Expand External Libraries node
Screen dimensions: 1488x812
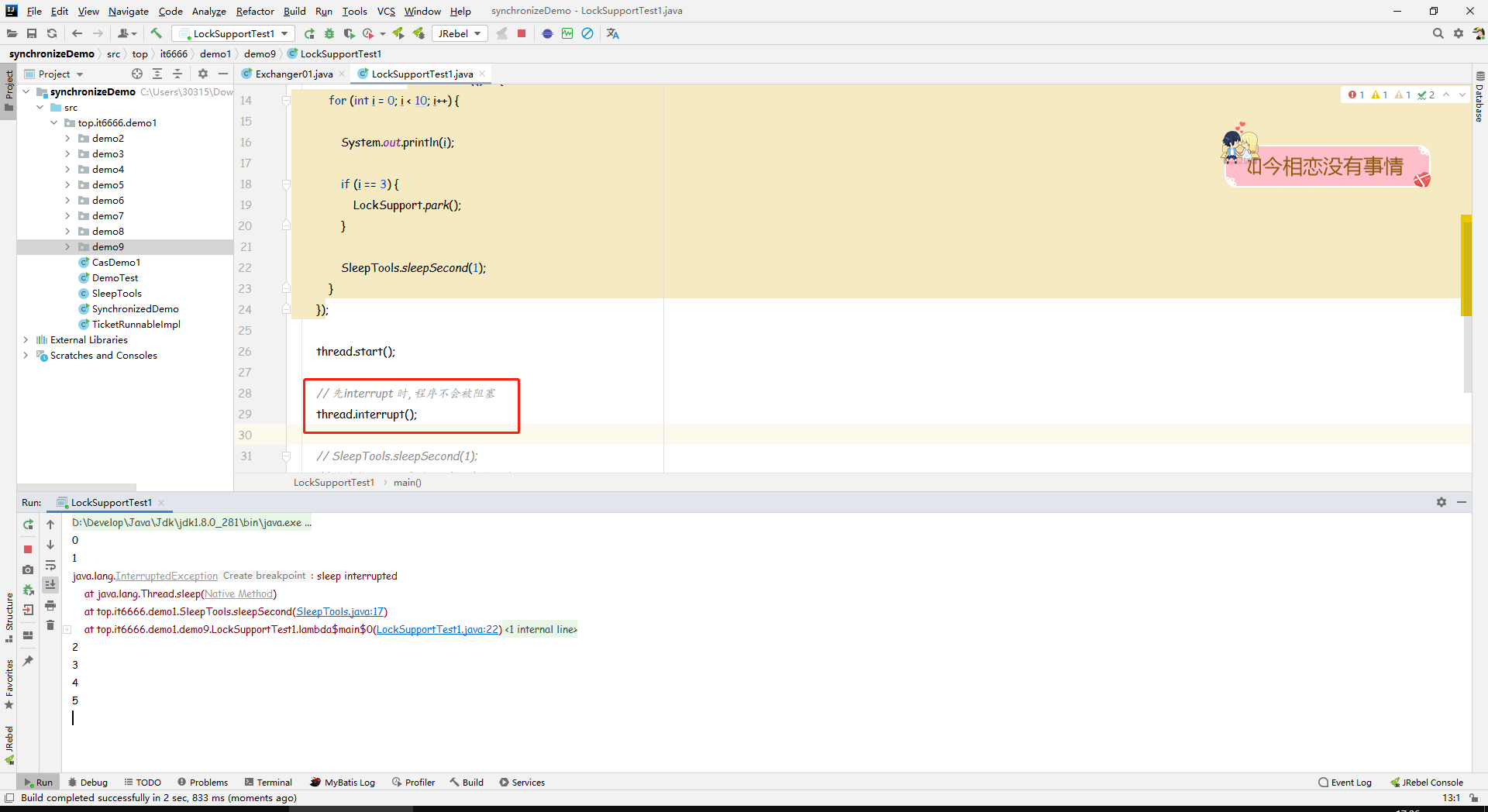pos(26,340)
